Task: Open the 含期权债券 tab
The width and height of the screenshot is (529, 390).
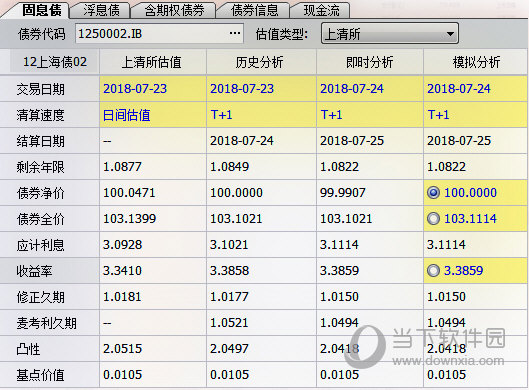Action: tap(174, 10)
